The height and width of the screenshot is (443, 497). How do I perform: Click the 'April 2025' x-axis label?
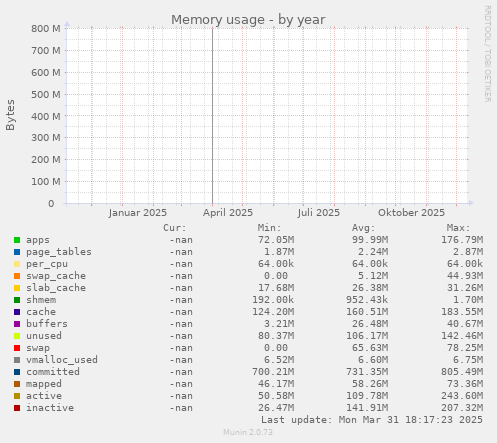tap(228, 213)
